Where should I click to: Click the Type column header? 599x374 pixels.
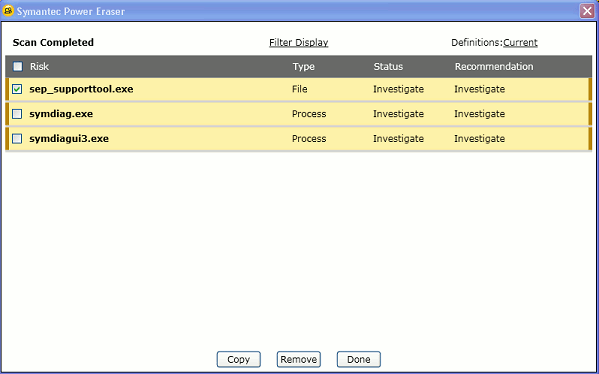303,66
